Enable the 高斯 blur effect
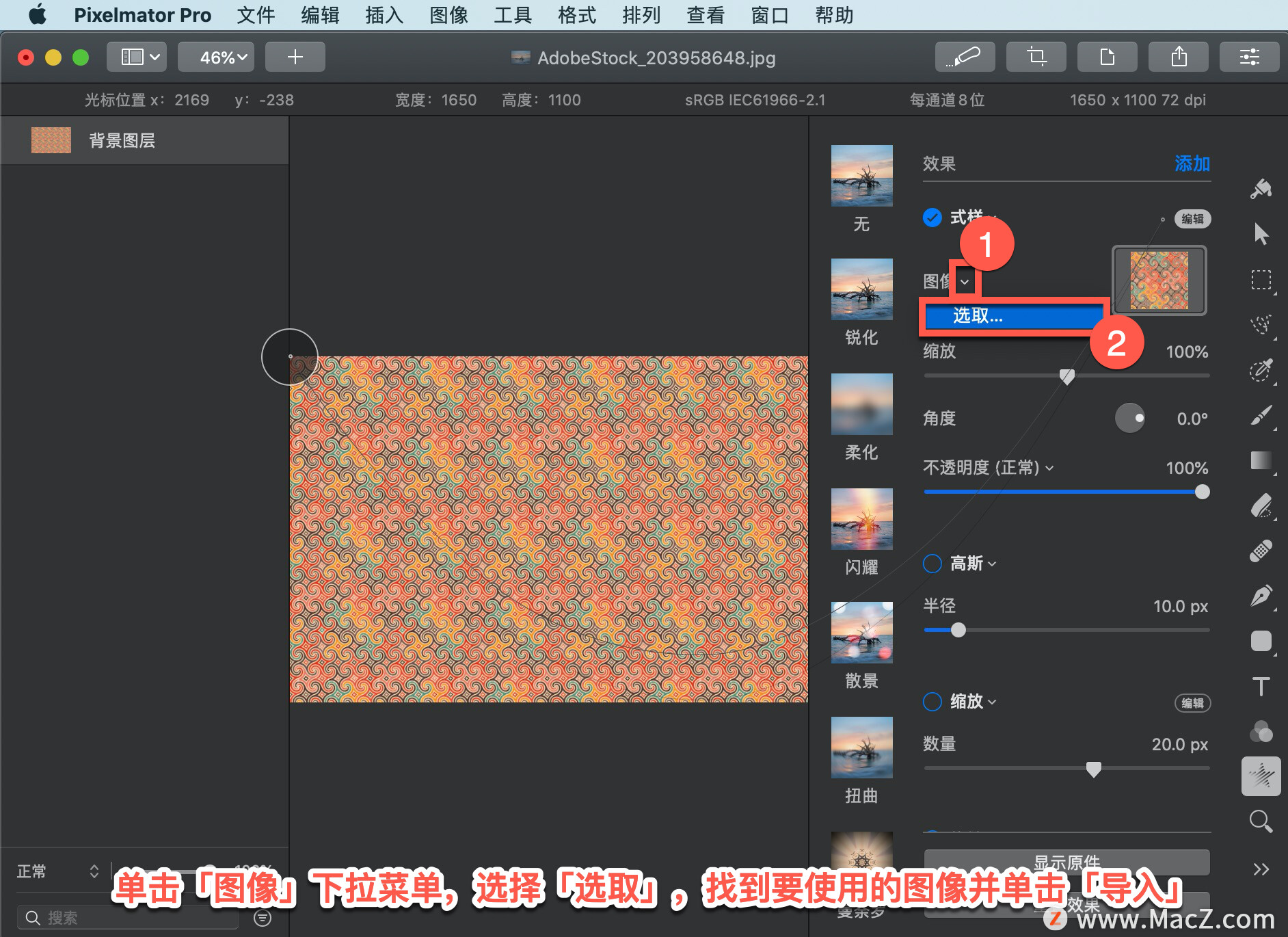This screenshot has height=937, width=1288. 933,564
